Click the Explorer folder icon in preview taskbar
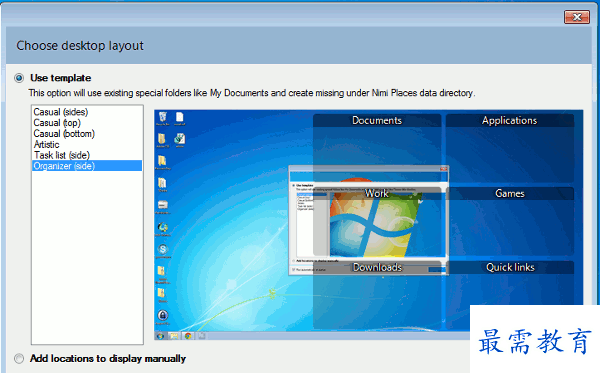600x373 pixels. coord(174,336)
